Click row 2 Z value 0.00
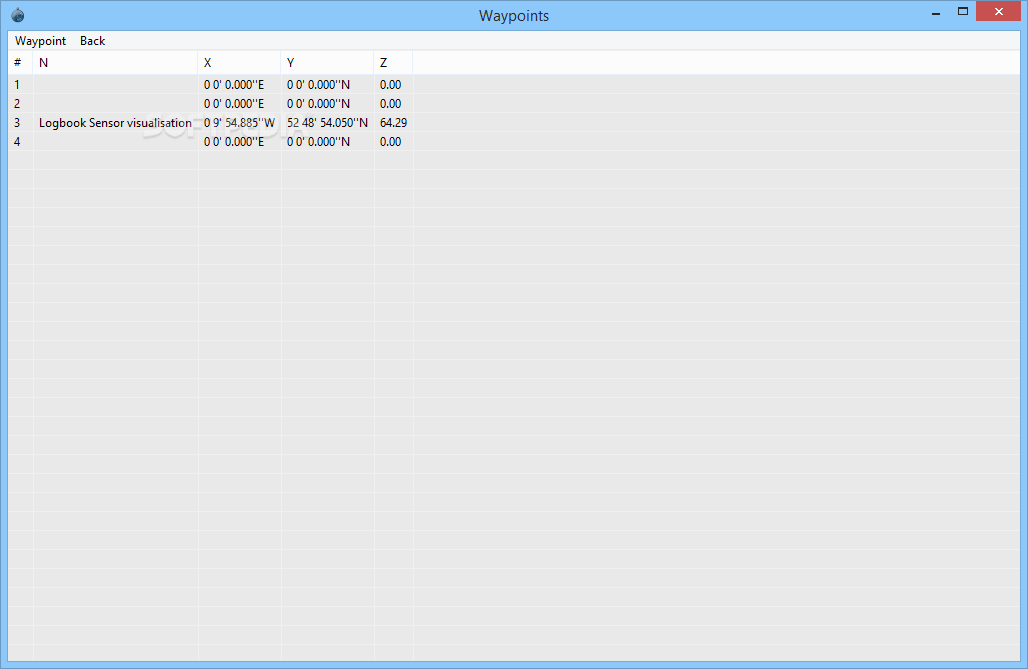 [x=391, y=104]
